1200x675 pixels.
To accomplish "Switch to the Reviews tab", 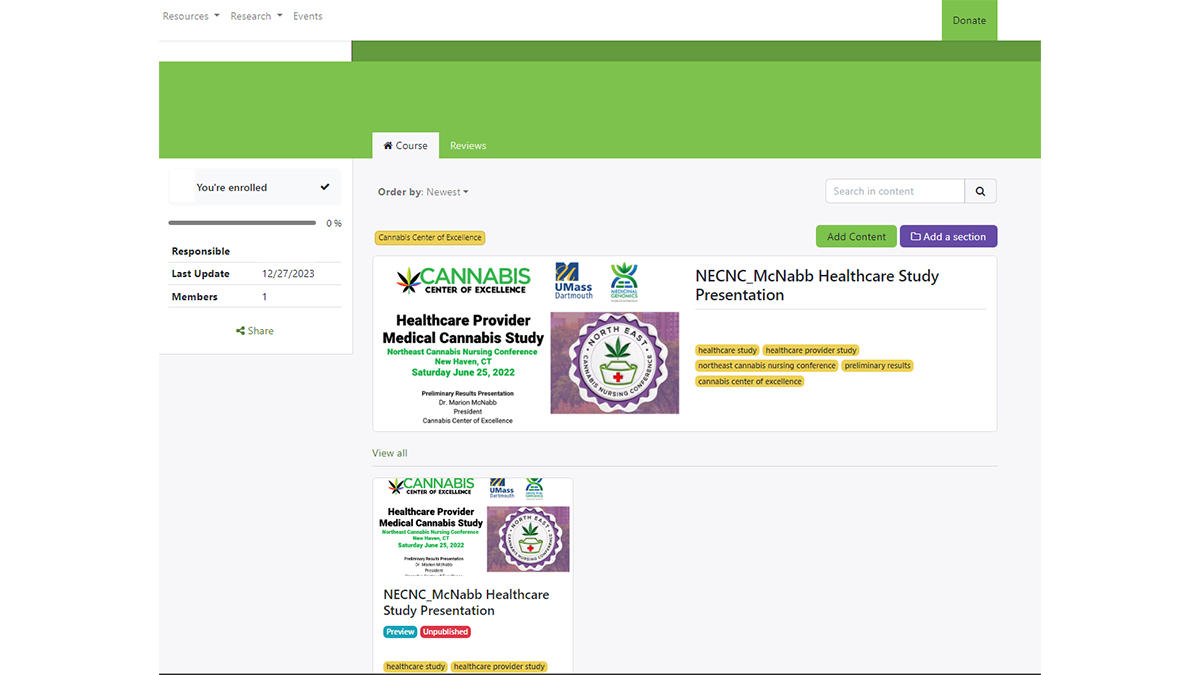I will [x=468, y=146].
